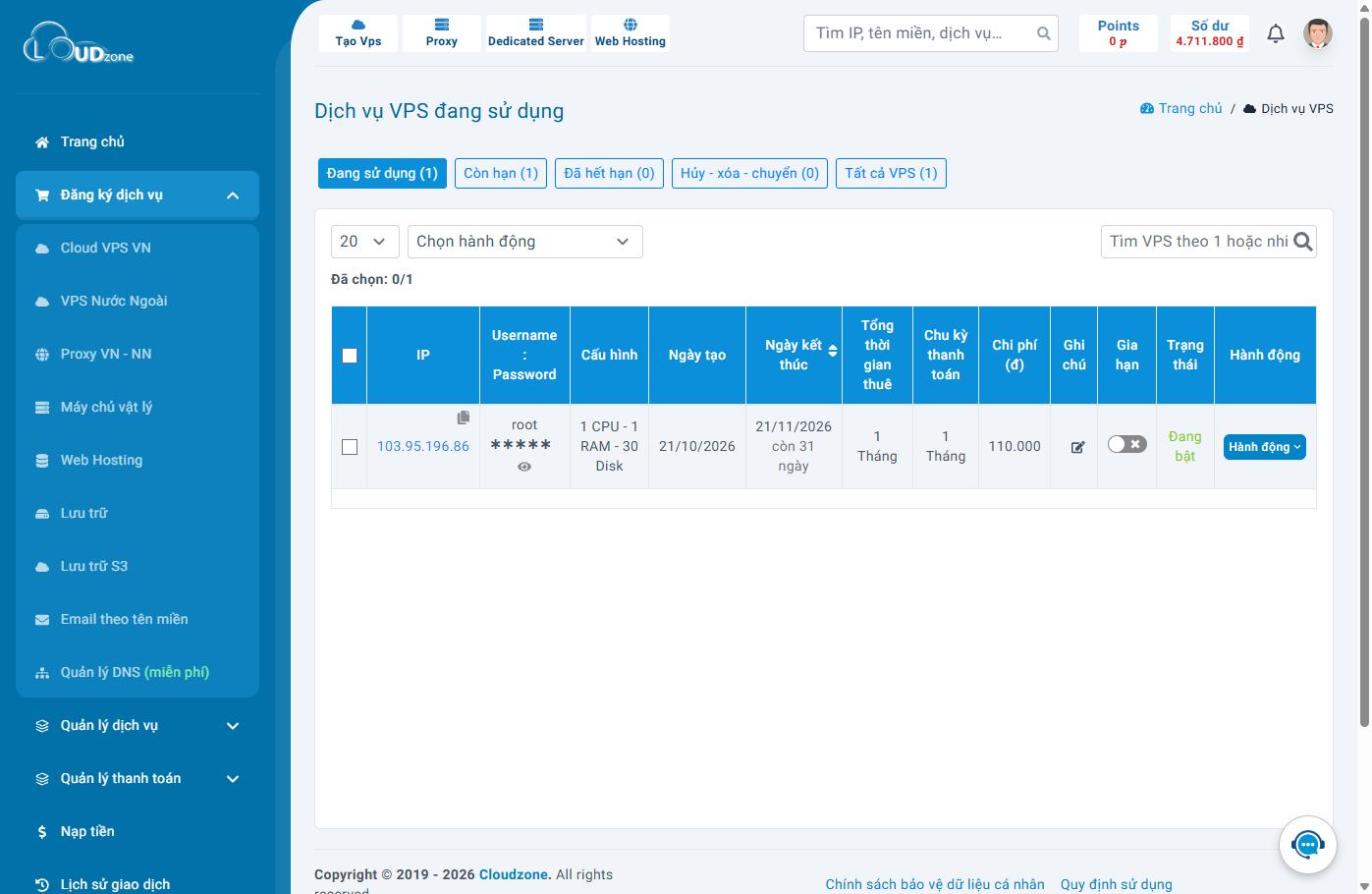Open the Hành động row dropdown button
1372x894 pixels.
(x=1265, y=447)
